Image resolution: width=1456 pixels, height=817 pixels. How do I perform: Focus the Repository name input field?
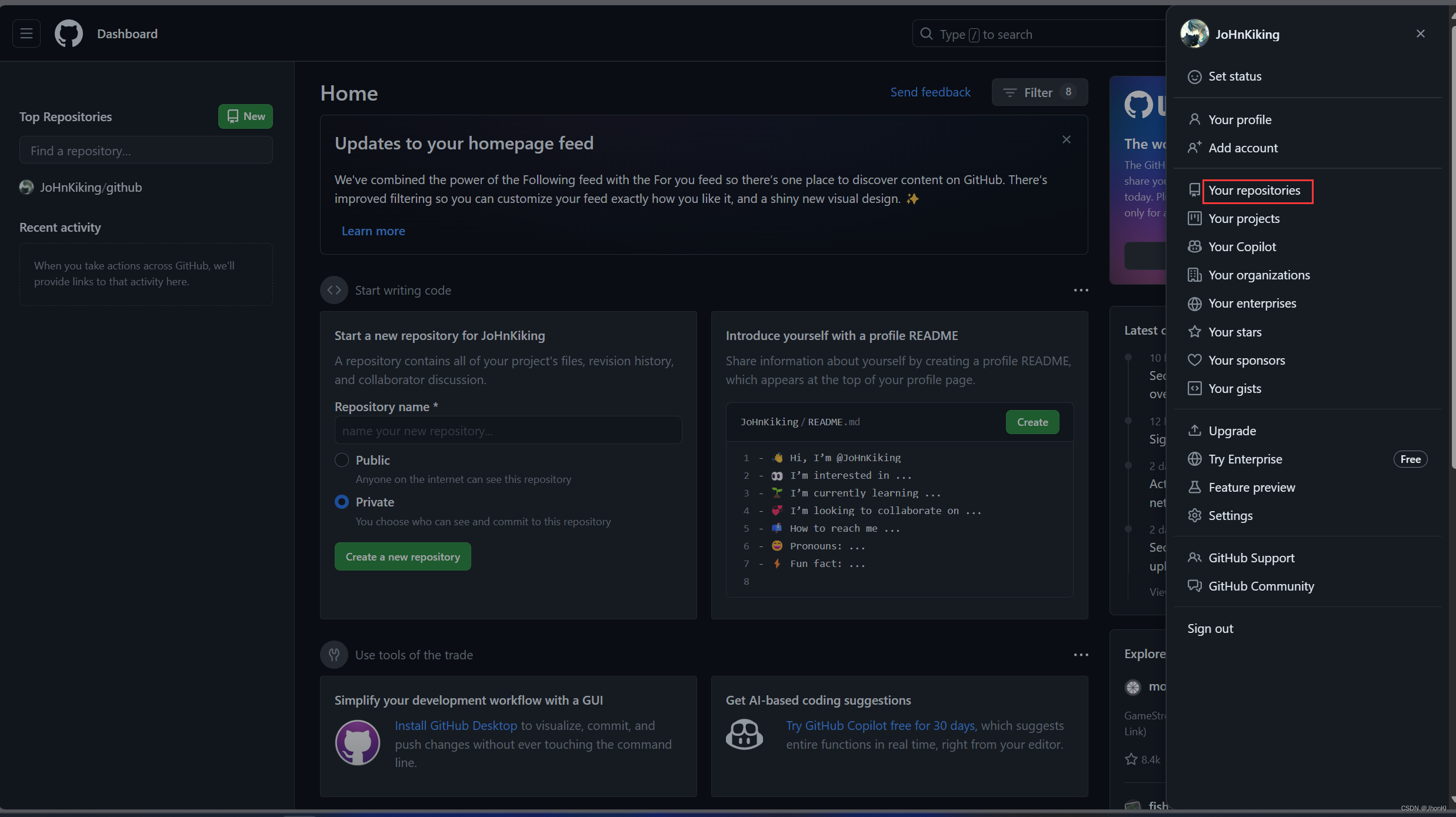(508, 431)
